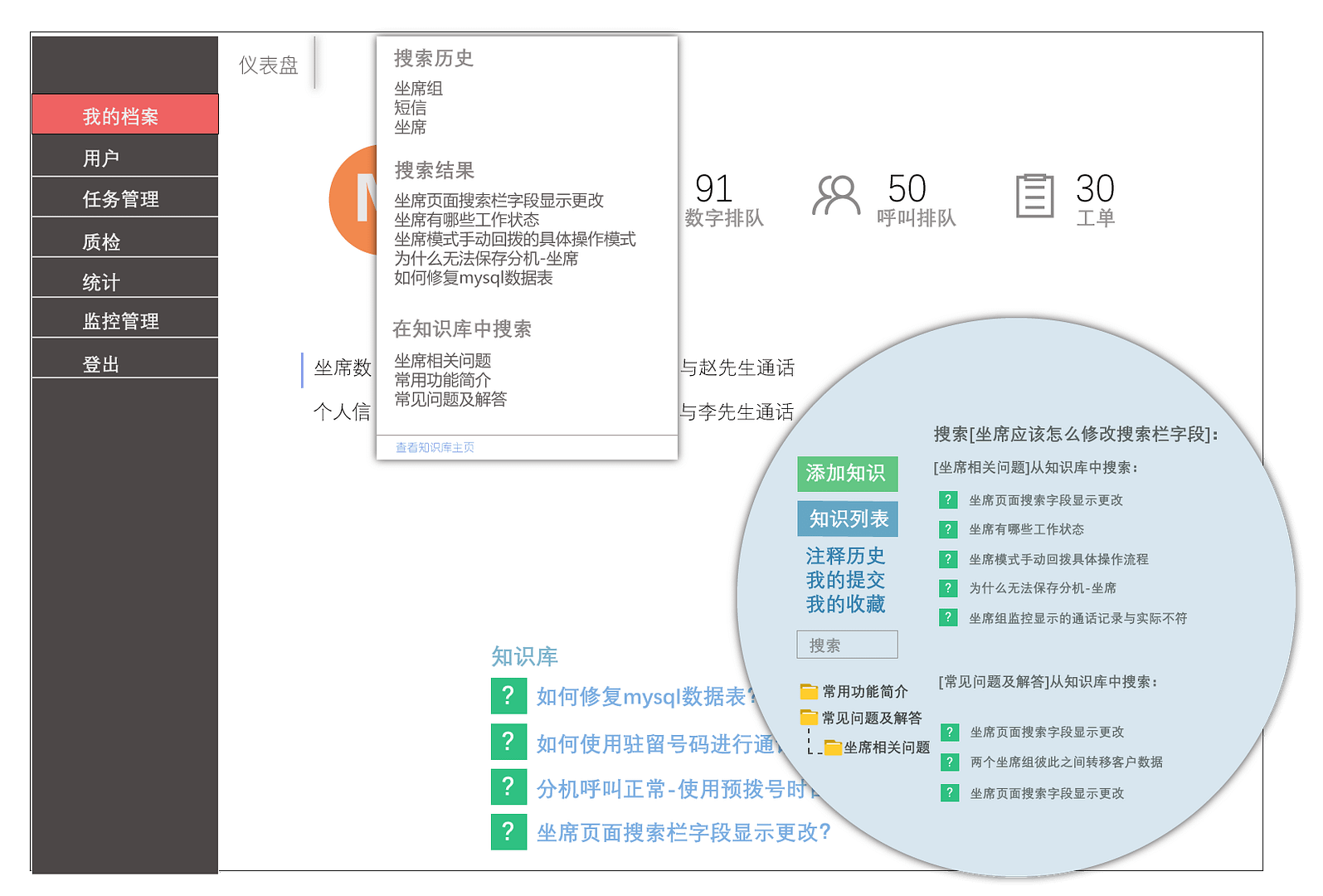Select 坐席组 from search history
The image size is (1323, 896).
click(x=418, y=88)
